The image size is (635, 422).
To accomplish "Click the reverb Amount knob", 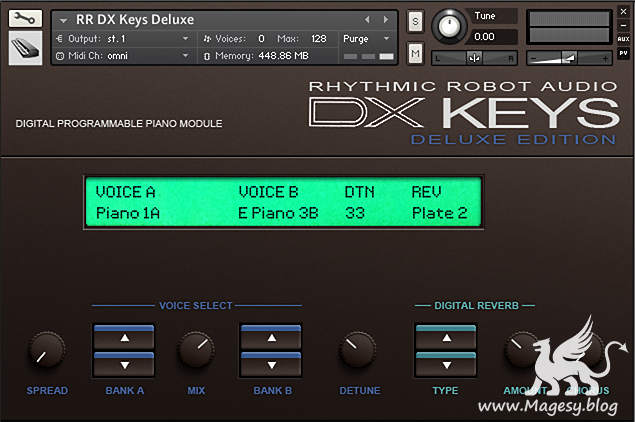I will [x=522, y=350].
